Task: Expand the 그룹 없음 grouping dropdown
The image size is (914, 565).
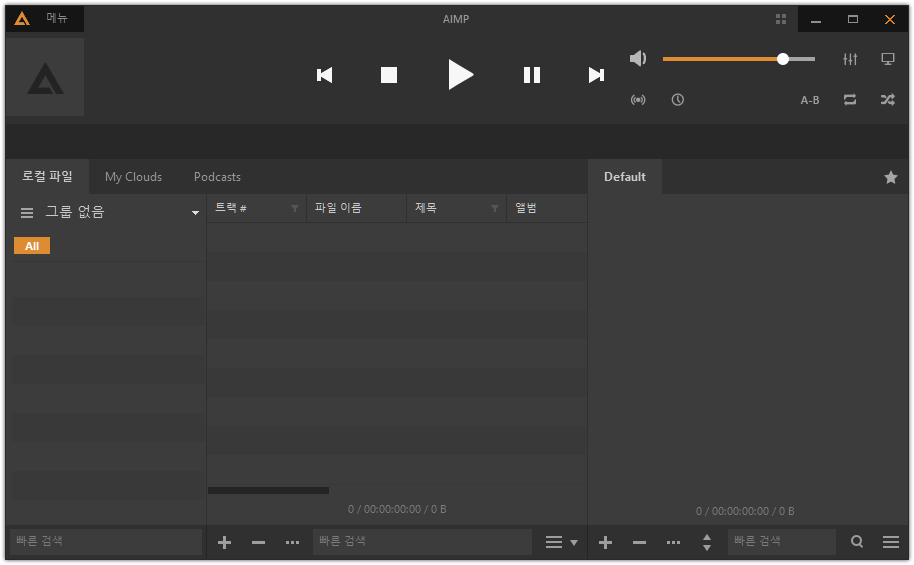Action: 195,213
